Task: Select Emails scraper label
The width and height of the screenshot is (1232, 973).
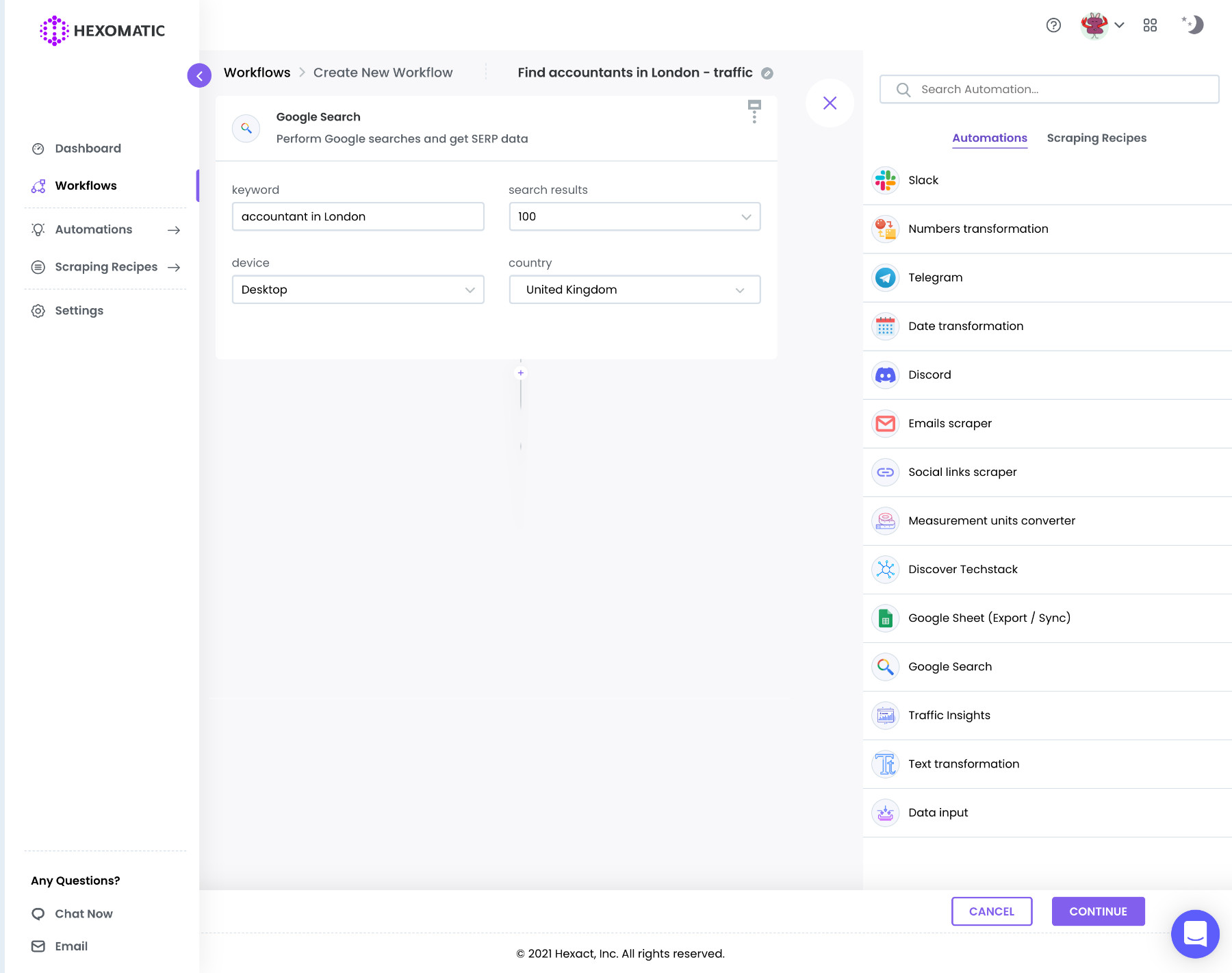Action: 950,423
